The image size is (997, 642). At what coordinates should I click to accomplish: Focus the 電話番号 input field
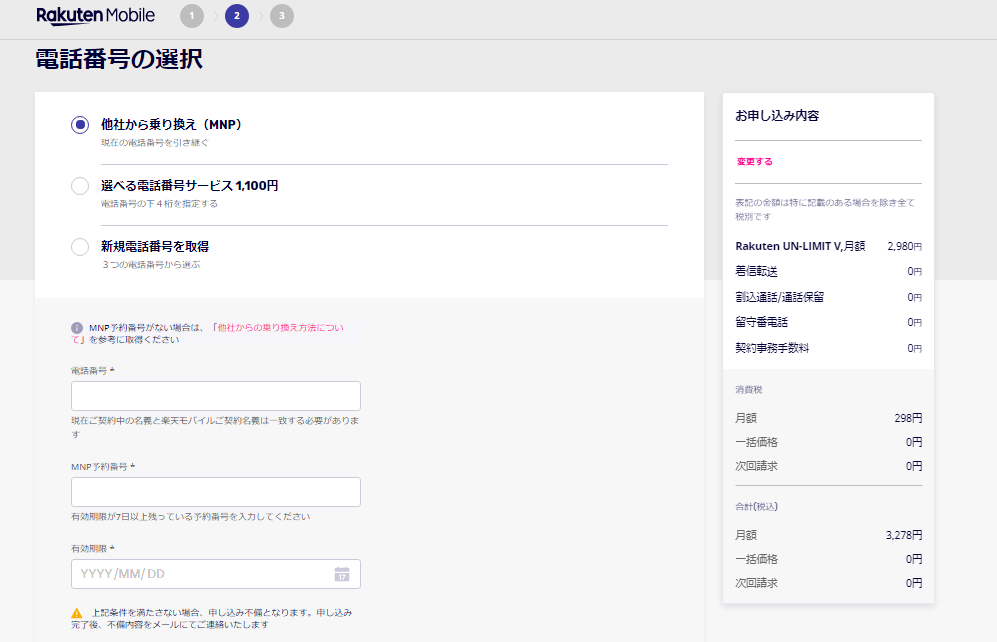click(216, 396)
